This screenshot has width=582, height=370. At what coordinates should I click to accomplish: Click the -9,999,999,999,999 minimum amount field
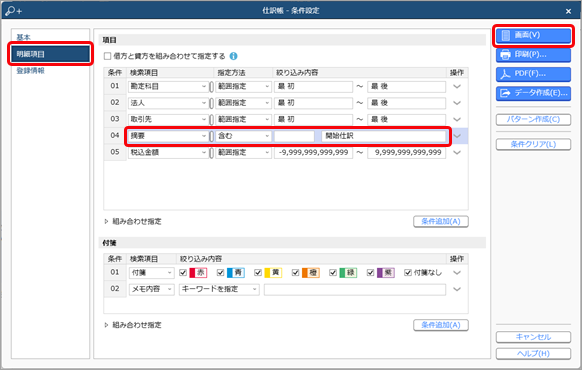coord(313,153)
